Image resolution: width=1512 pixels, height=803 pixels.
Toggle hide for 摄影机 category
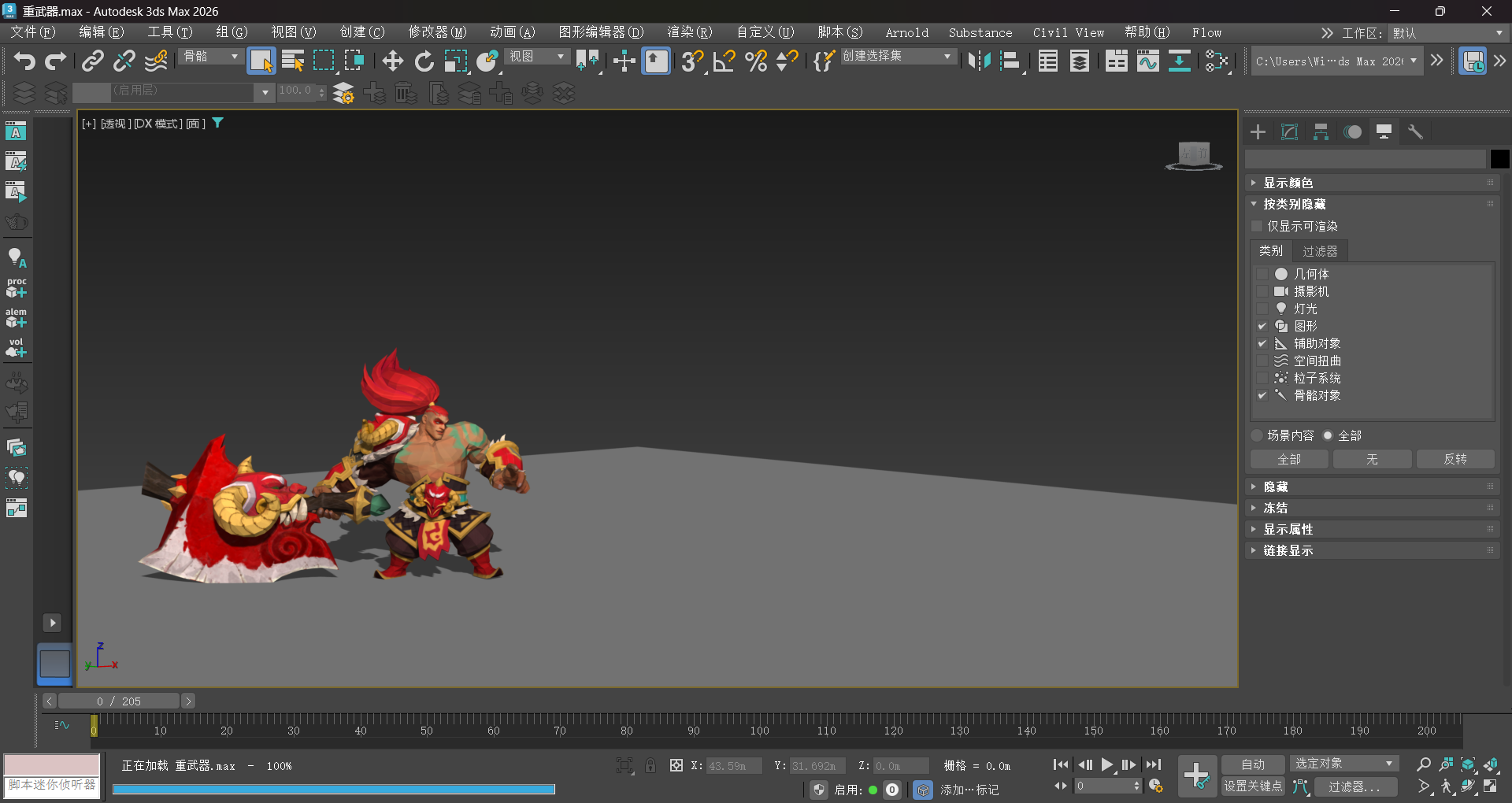[1262, 291]
